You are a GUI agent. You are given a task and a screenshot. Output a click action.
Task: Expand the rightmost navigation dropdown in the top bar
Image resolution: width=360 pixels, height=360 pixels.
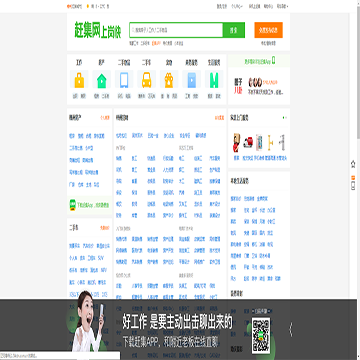[x=282, y=6]
